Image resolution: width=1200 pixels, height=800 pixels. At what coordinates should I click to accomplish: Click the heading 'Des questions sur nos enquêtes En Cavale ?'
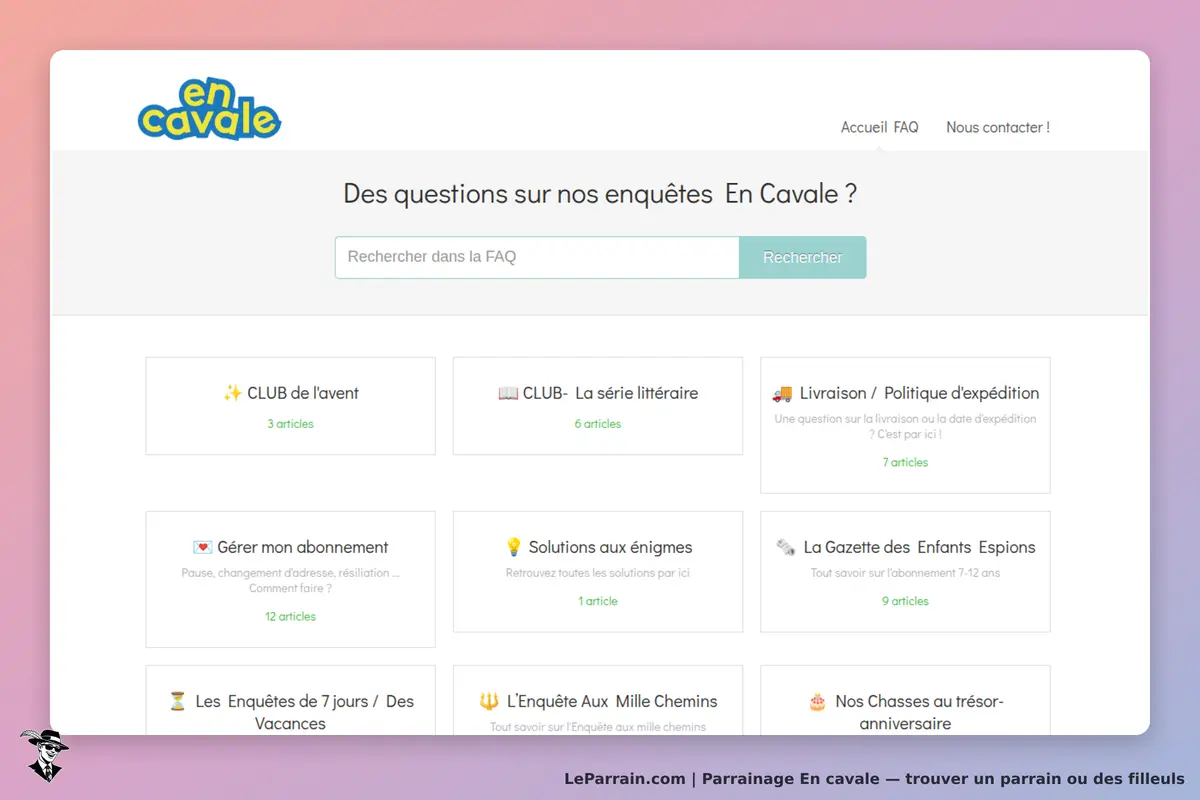(600, 193)
